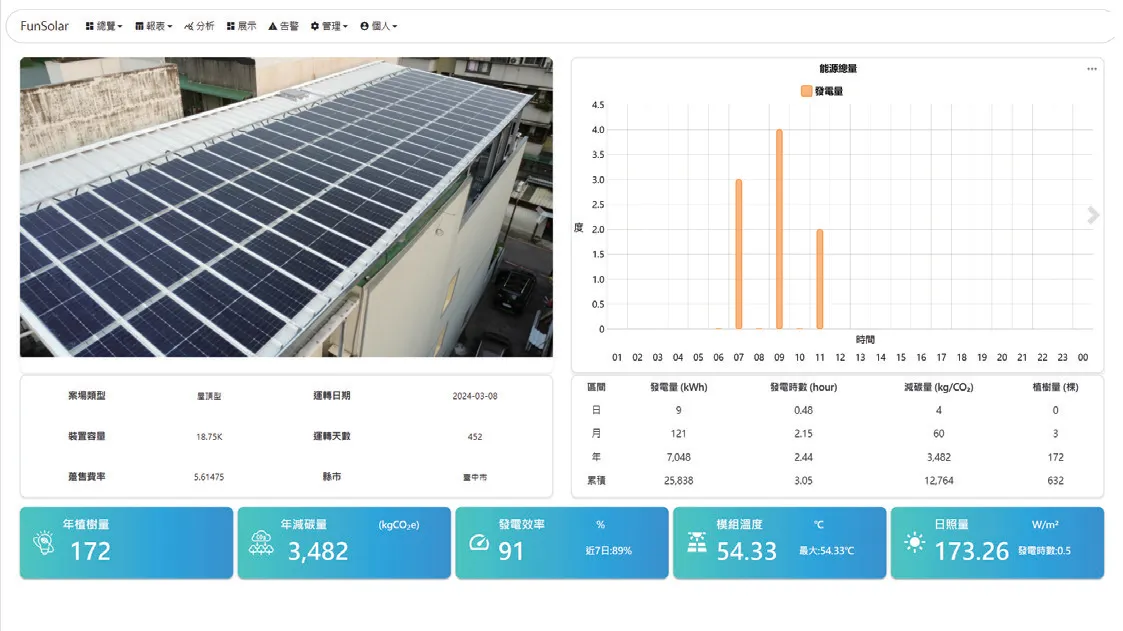
Task: Click the 3.05 cumulative hours cell
Action: coord(804,481)
